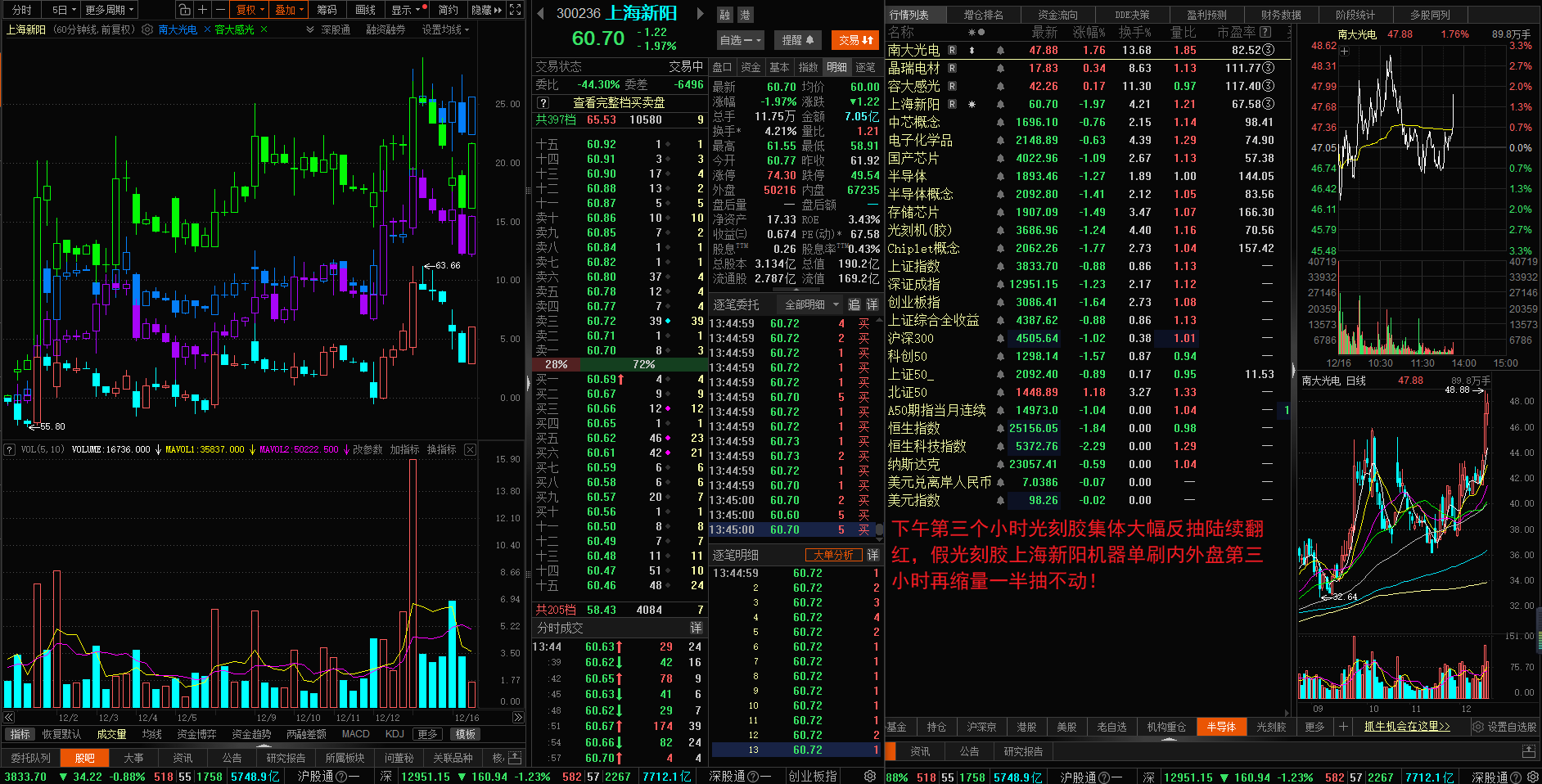1542x784 pixels.
Task: Open the 设置均线 dropdown
Action: 445,29
